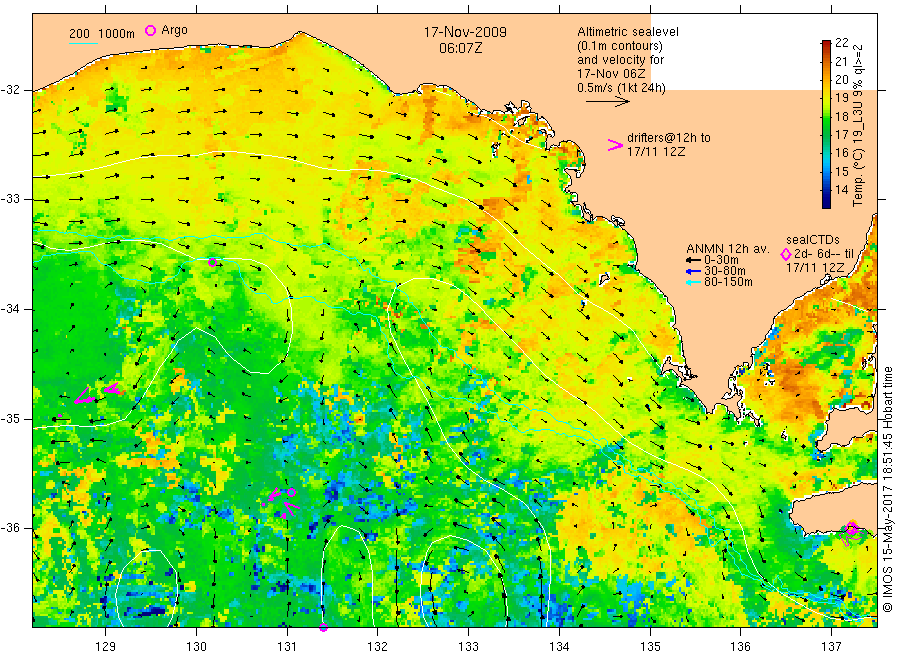Viewport: 900px width, 660px height.
Task: Click the cyan line under 200 1000m
Action: (x=84, y=43)
